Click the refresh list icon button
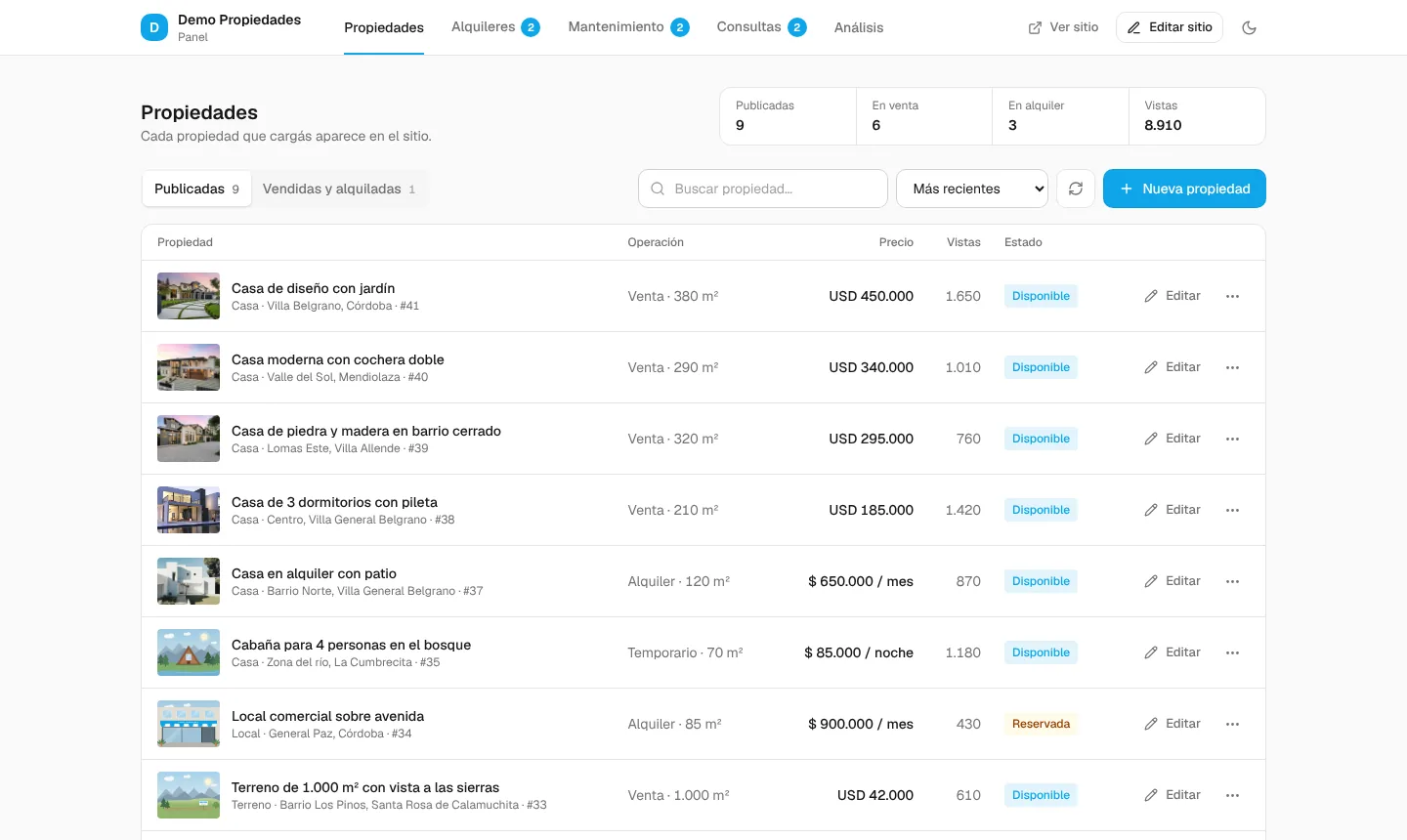 [1076, 189]
